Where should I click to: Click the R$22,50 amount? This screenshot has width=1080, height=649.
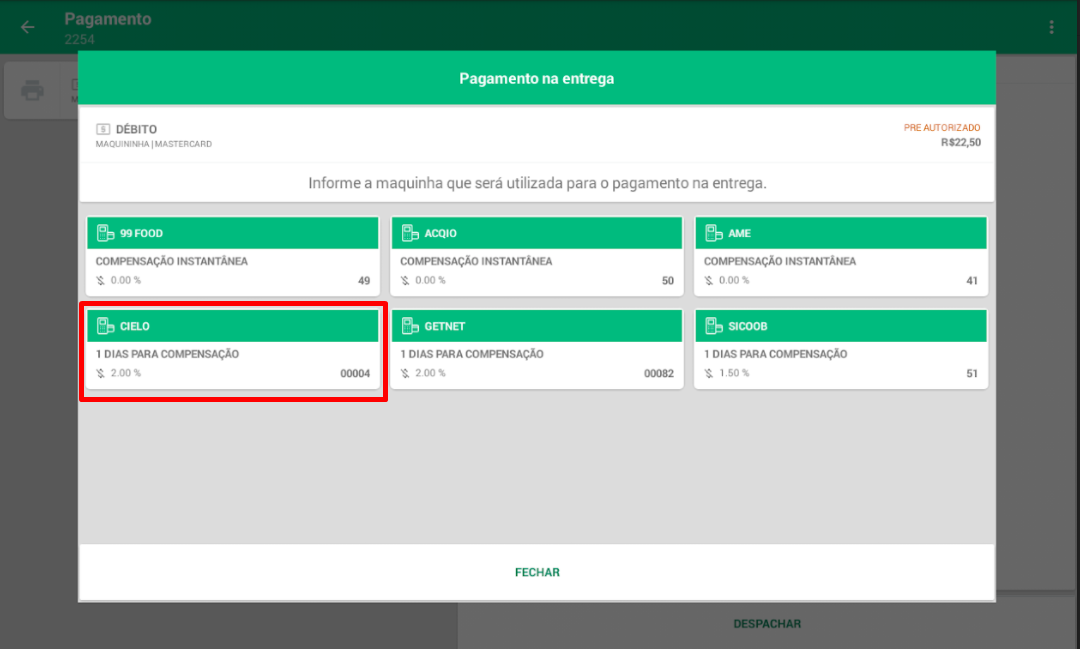(961, 143)
